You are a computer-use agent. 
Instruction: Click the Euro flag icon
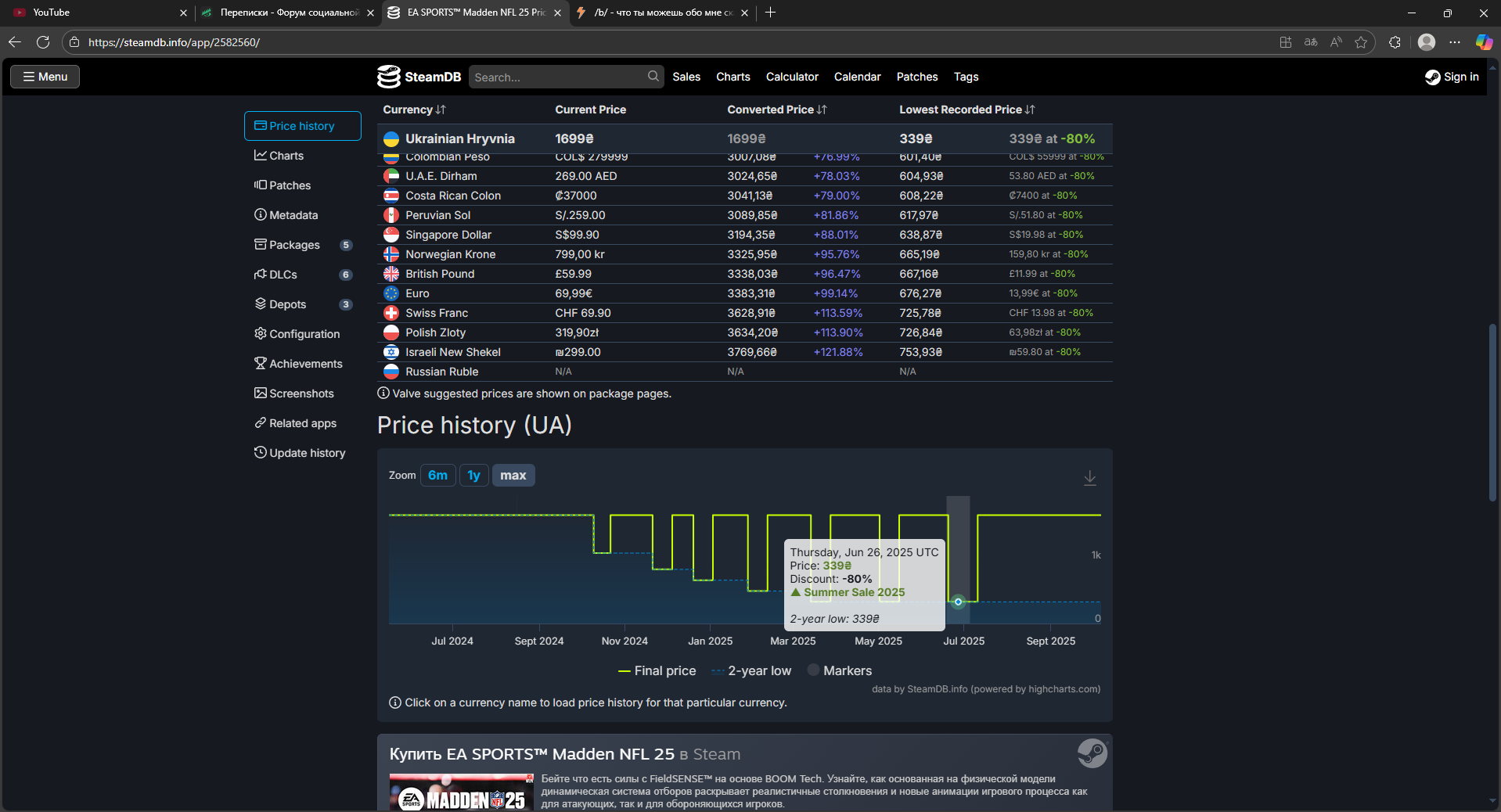pos(391,293)
